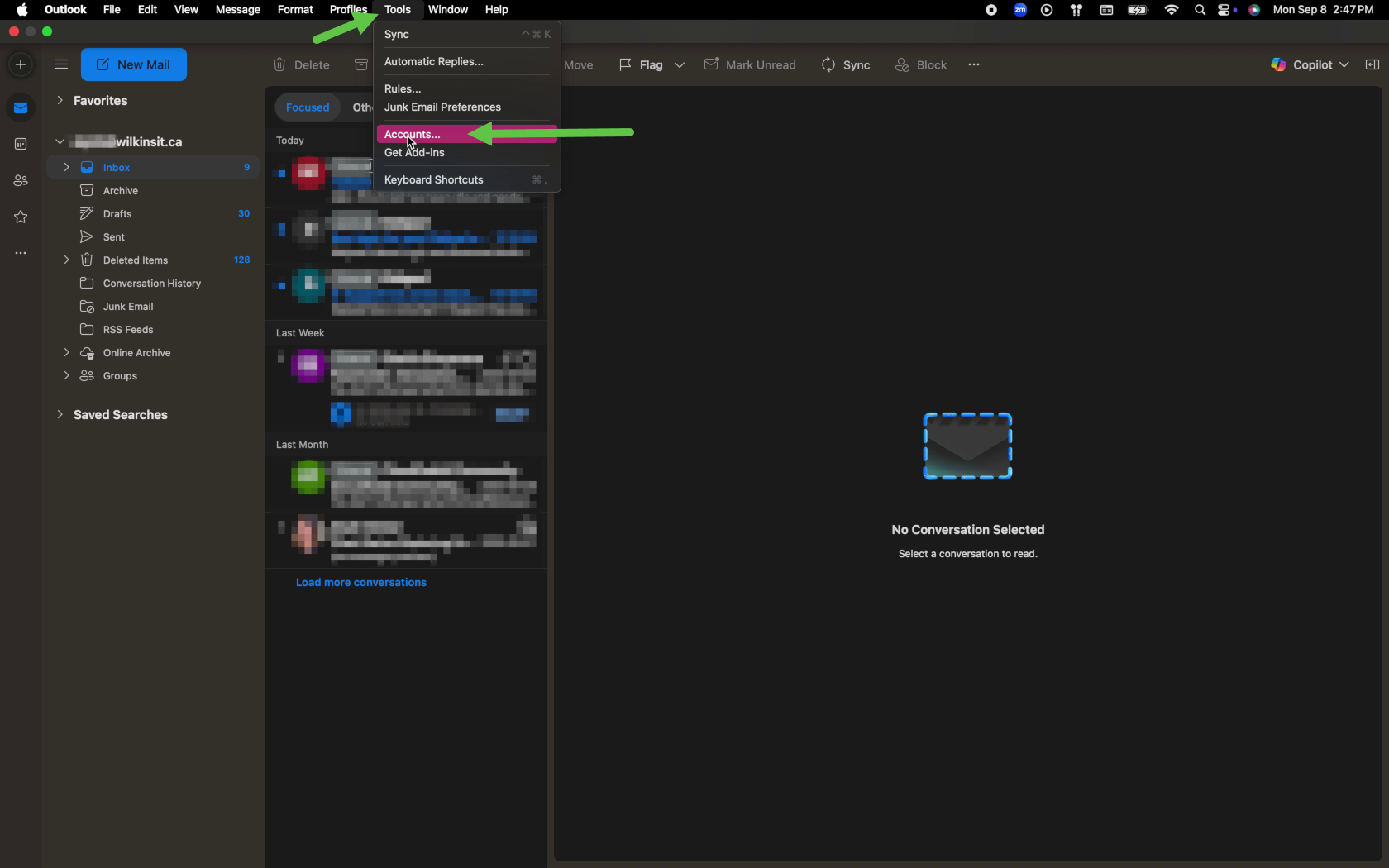Expand the Deleted Items folder
This screenshot has width=1389, height=868.
click(x=66, y=260)
